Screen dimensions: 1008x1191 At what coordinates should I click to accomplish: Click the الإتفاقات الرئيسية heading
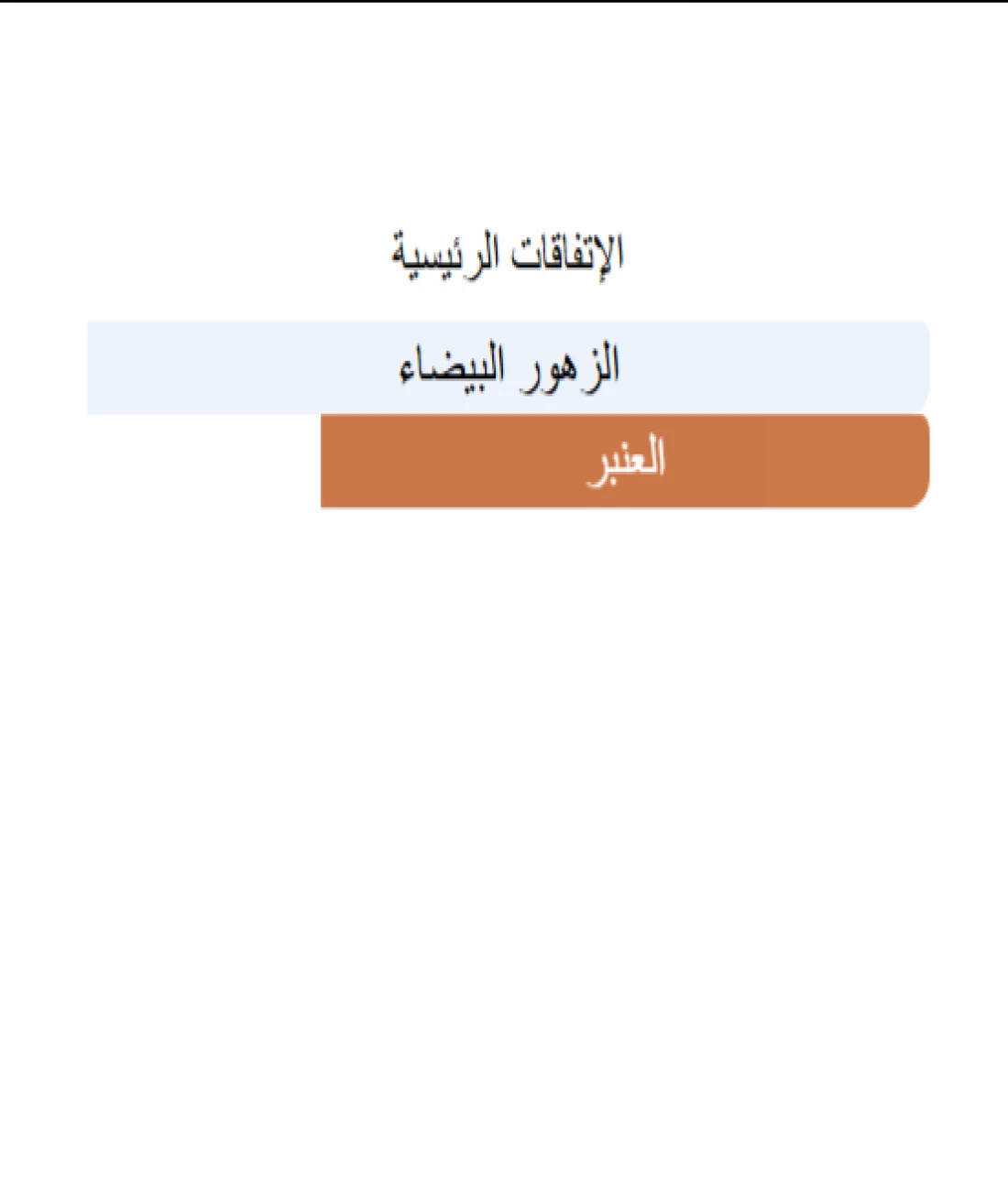(x=508, y=255)
